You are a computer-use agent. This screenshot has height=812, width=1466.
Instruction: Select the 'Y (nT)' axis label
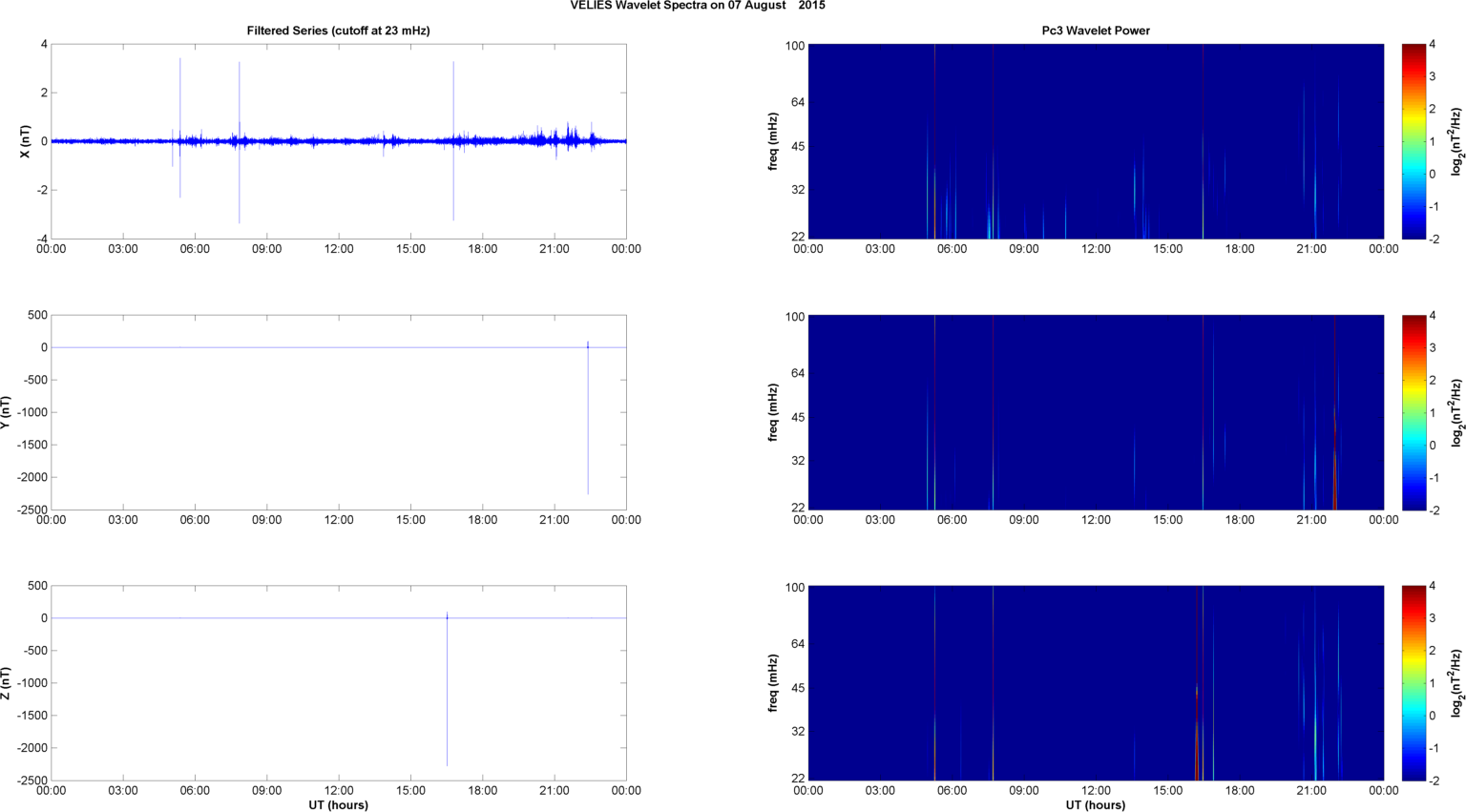click(x=6, y=412)
